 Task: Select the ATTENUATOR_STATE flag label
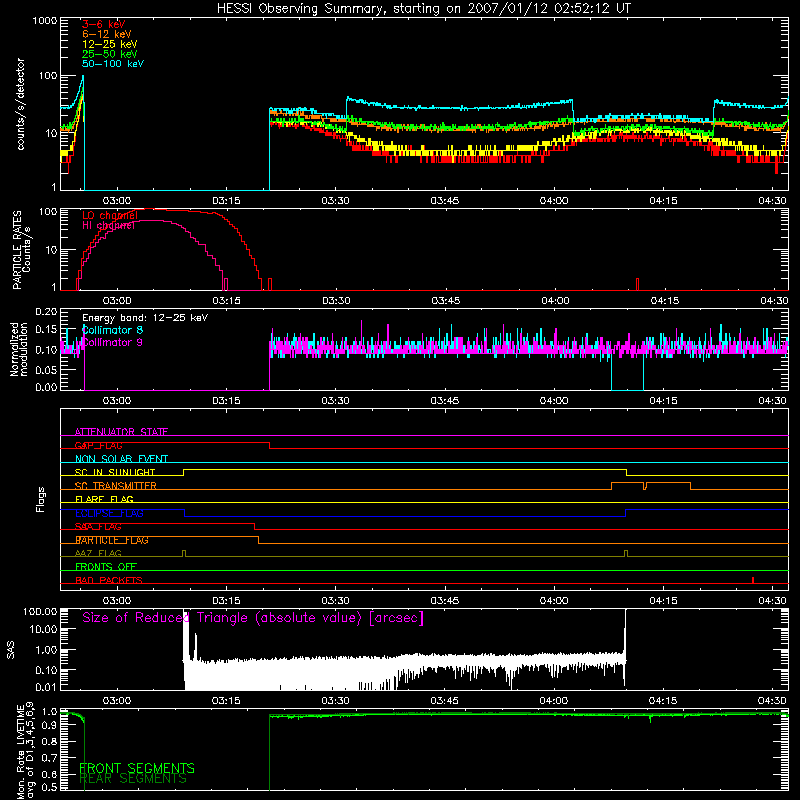[121, 432]
